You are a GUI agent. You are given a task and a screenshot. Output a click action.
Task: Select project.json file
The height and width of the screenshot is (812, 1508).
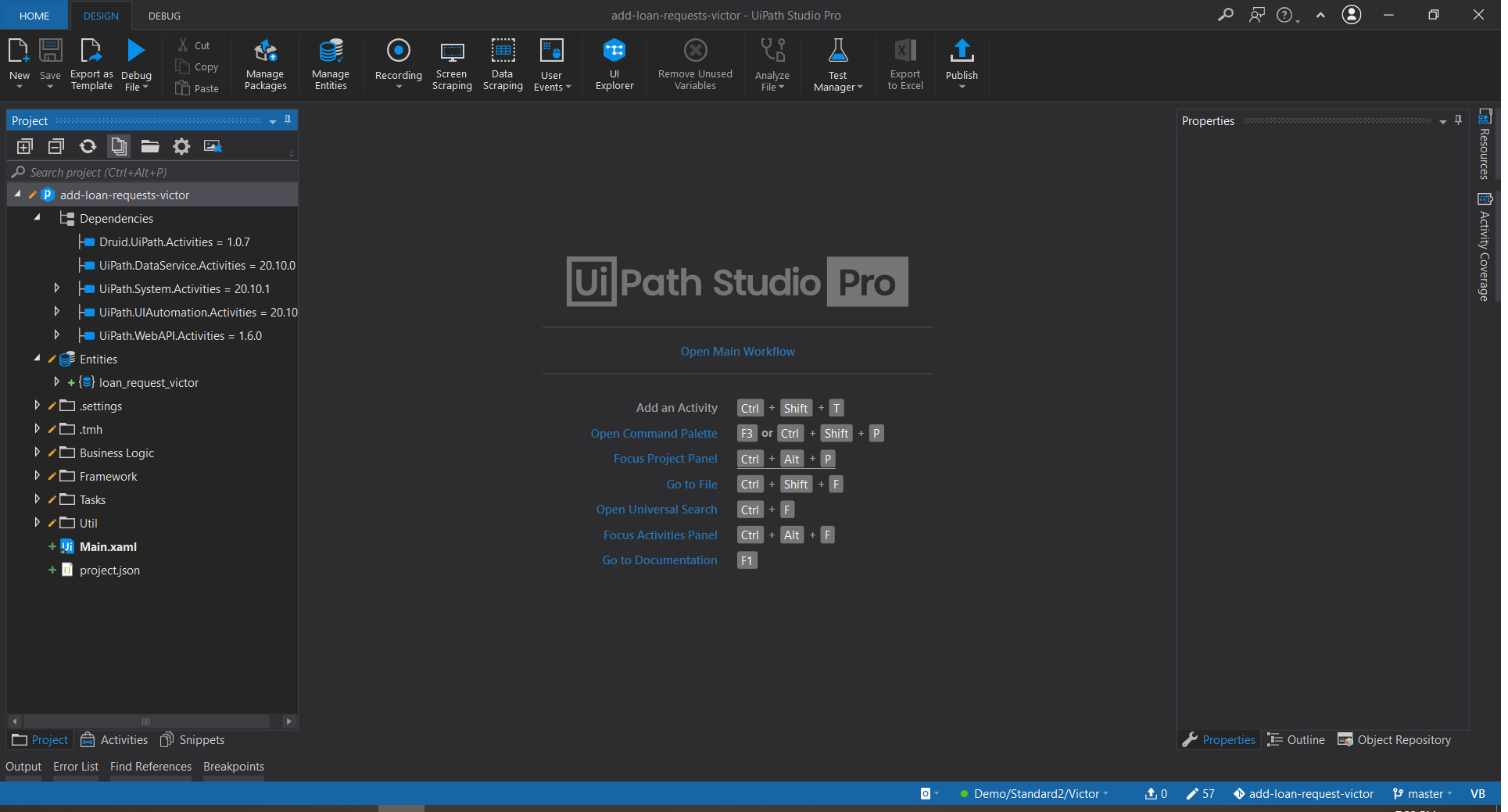click(x=109, y=571)
